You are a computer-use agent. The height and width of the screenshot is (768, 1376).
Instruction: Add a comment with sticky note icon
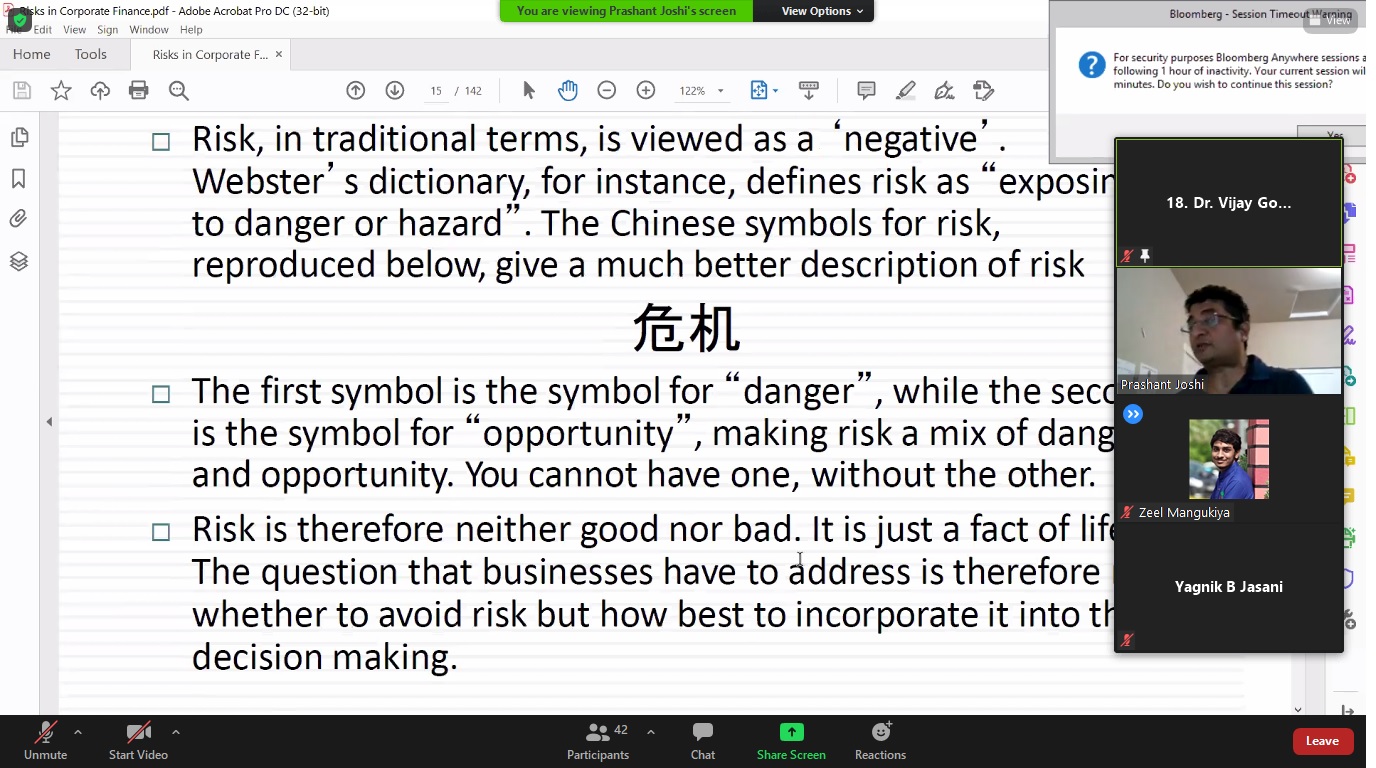(x=866, y=91)
